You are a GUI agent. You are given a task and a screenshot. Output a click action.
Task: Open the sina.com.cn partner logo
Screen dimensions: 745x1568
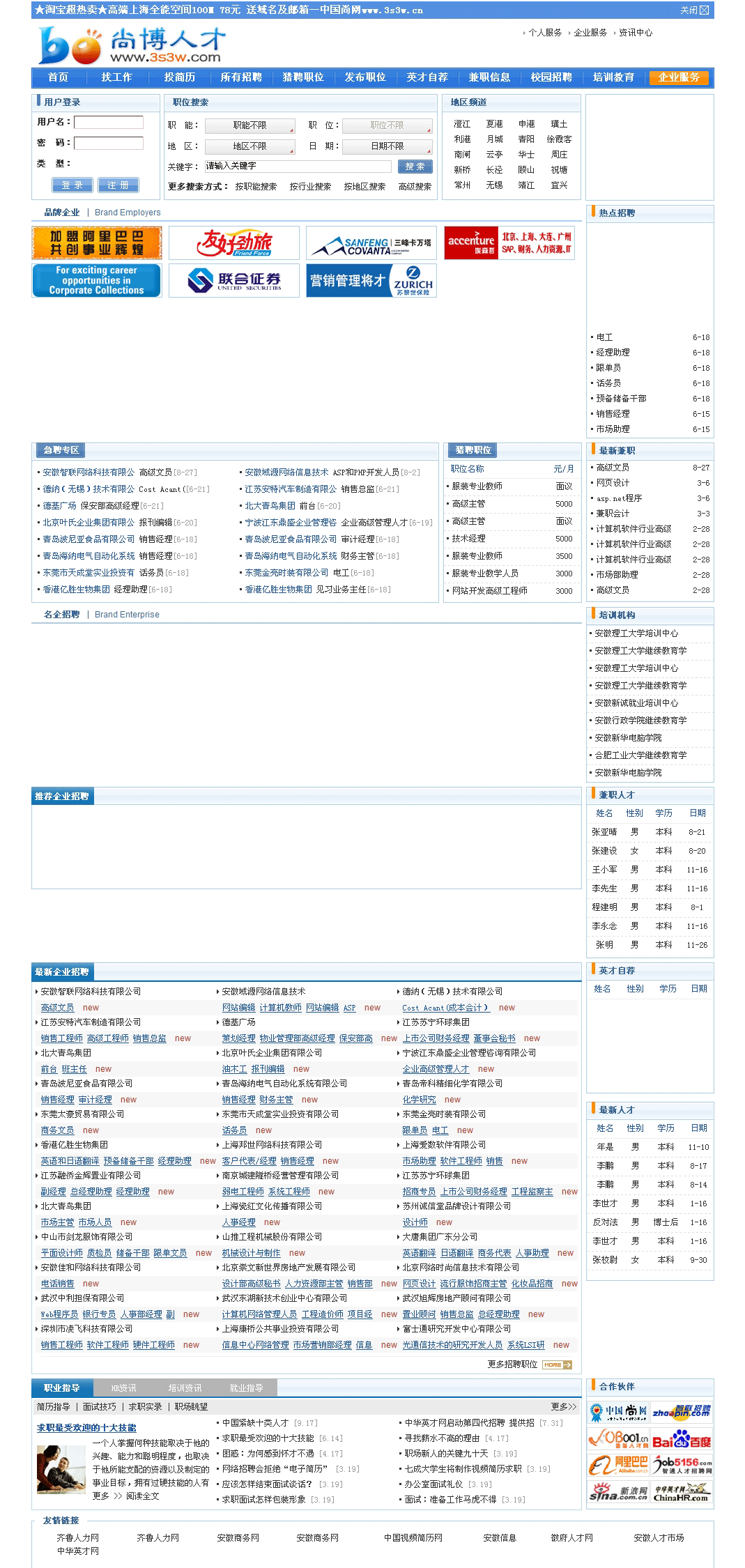tap(618, 1491)
